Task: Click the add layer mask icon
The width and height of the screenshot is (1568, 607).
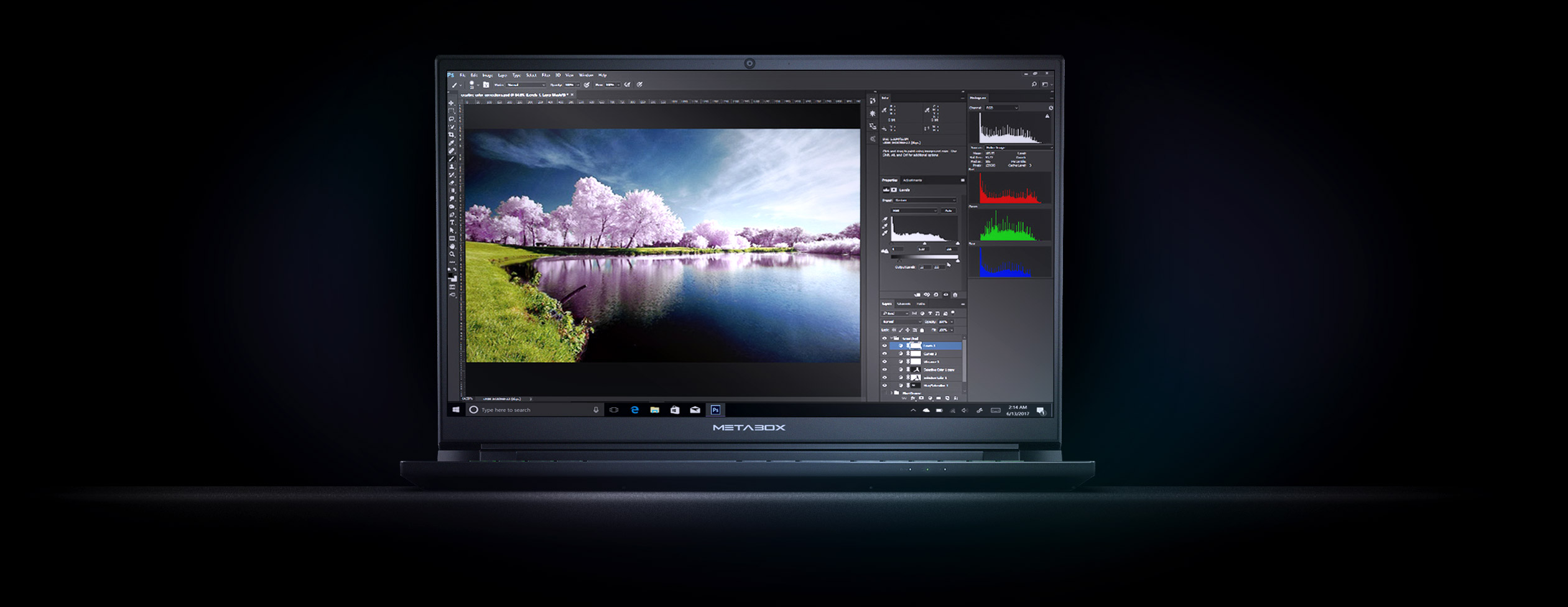Action: [x=921, y=398]
